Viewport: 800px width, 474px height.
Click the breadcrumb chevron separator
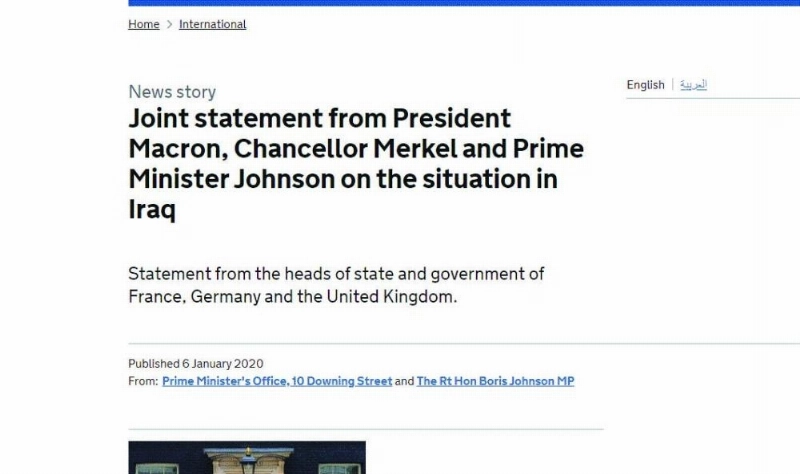click(x=169, y=24)
